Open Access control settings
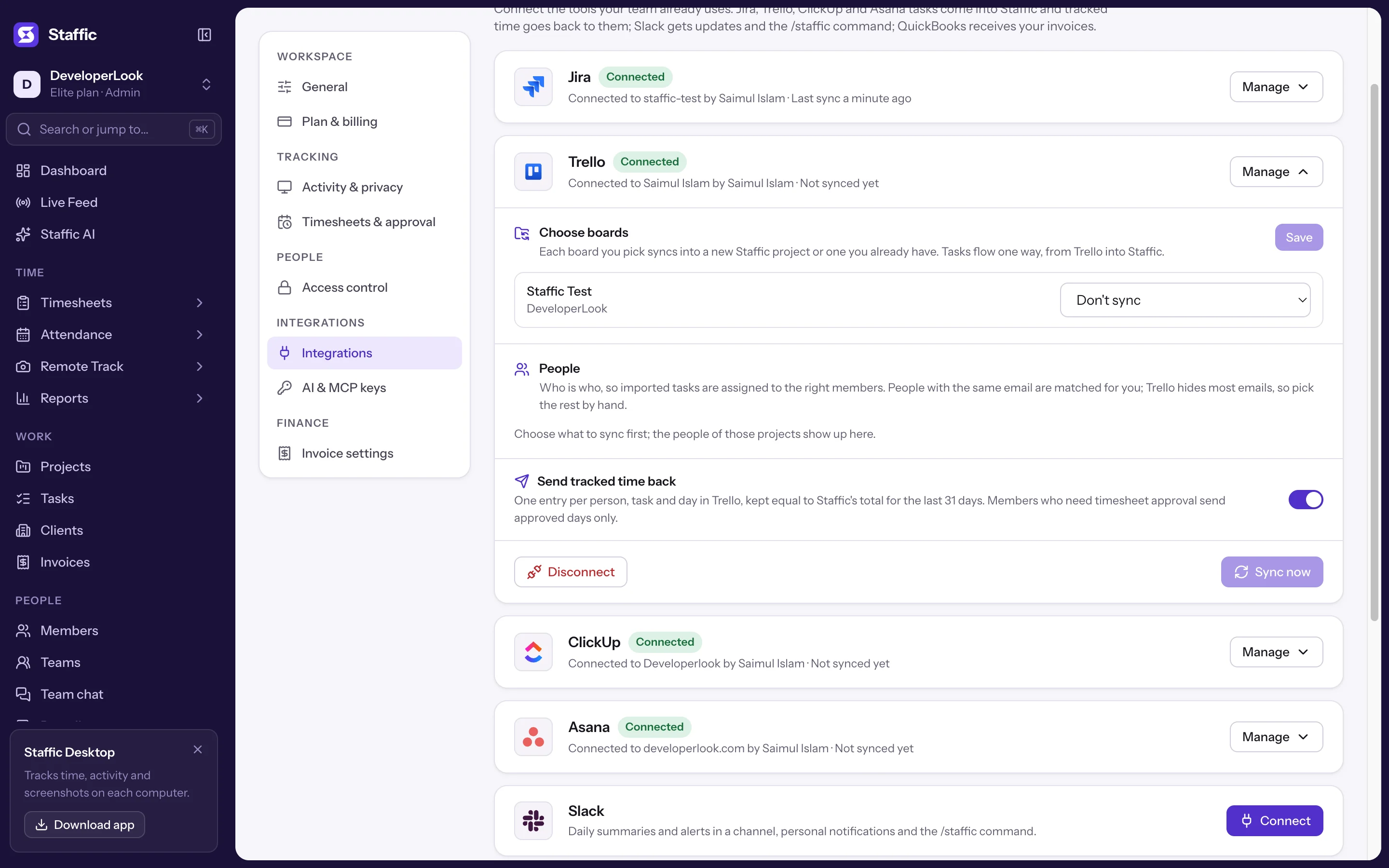Viewport: 1389px width, 868px height. [x=364, y=287]
